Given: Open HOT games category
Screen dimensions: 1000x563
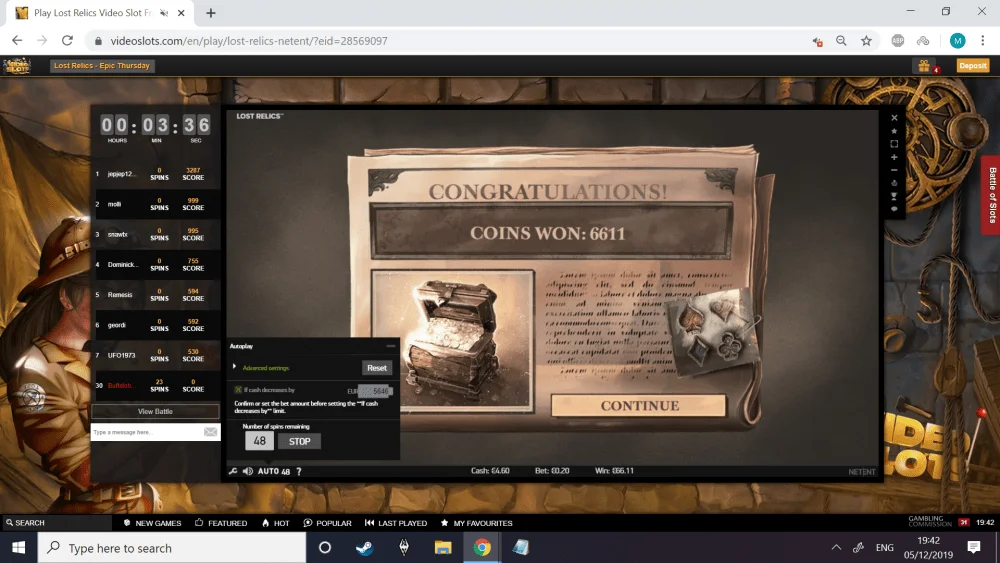Looking at the screenshot, I should (x=276, y=523).
